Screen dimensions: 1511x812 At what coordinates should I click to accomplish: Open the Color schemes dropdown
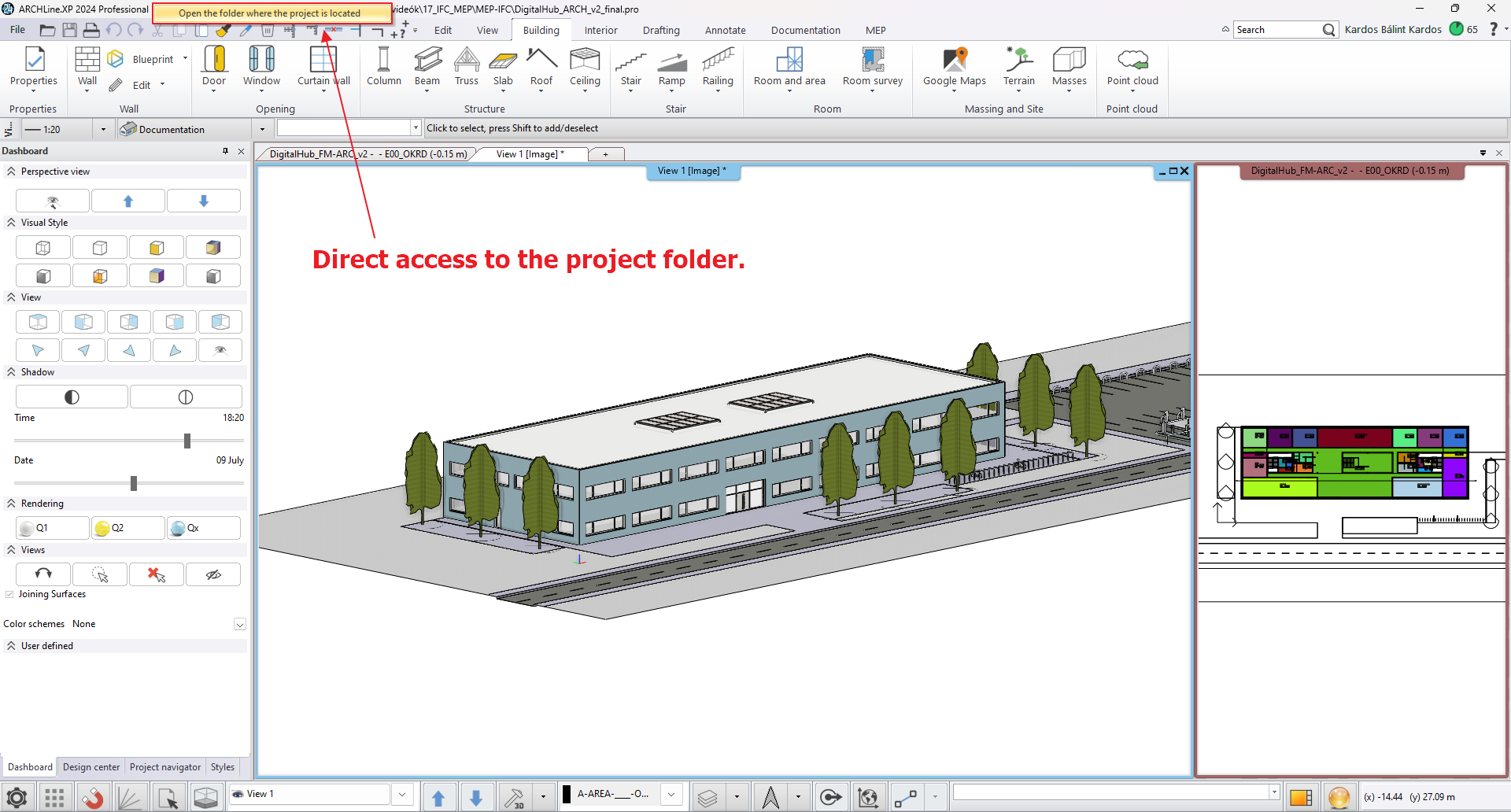240,625
